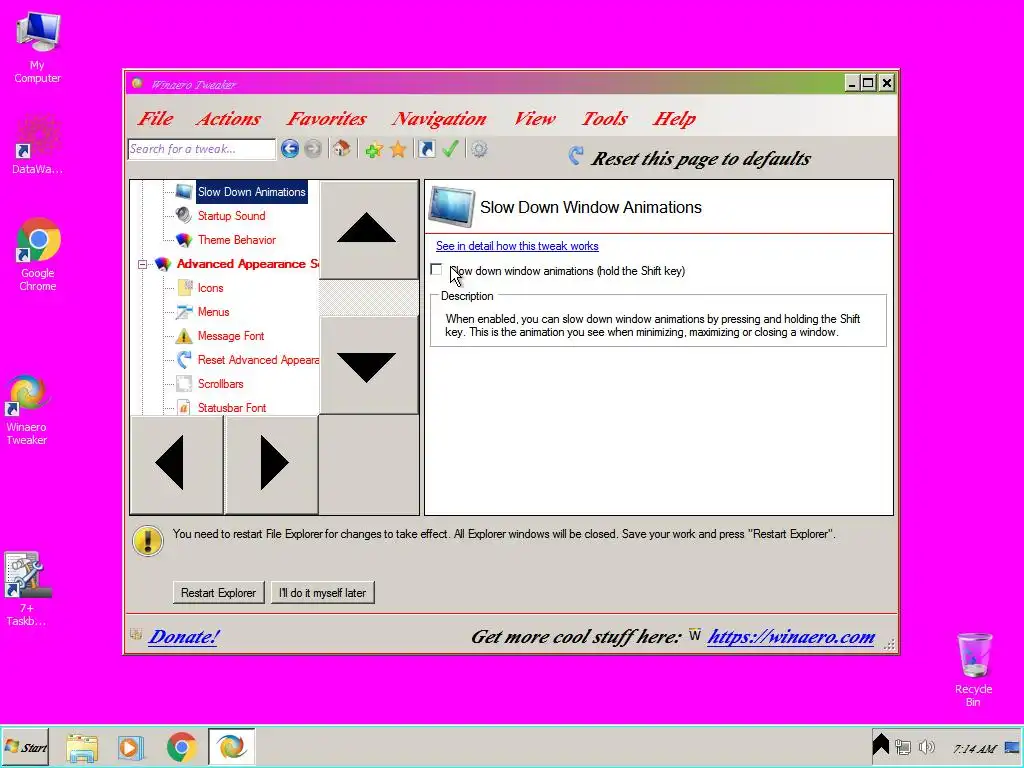Open settings with the gear icon

[479, 150]
